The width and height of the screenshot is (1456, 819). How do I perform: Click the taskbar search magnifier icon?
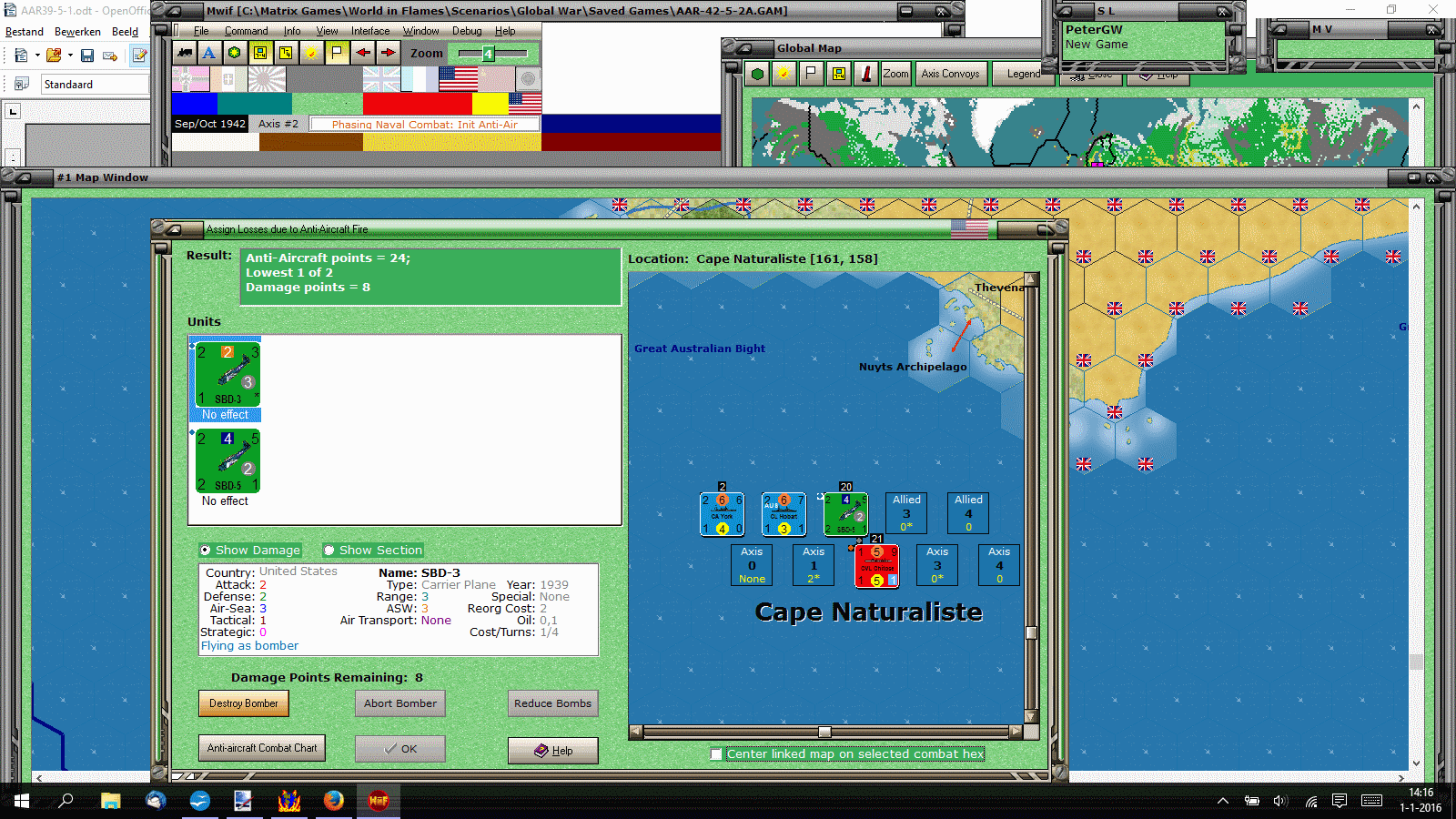click(x=66, y=800)
